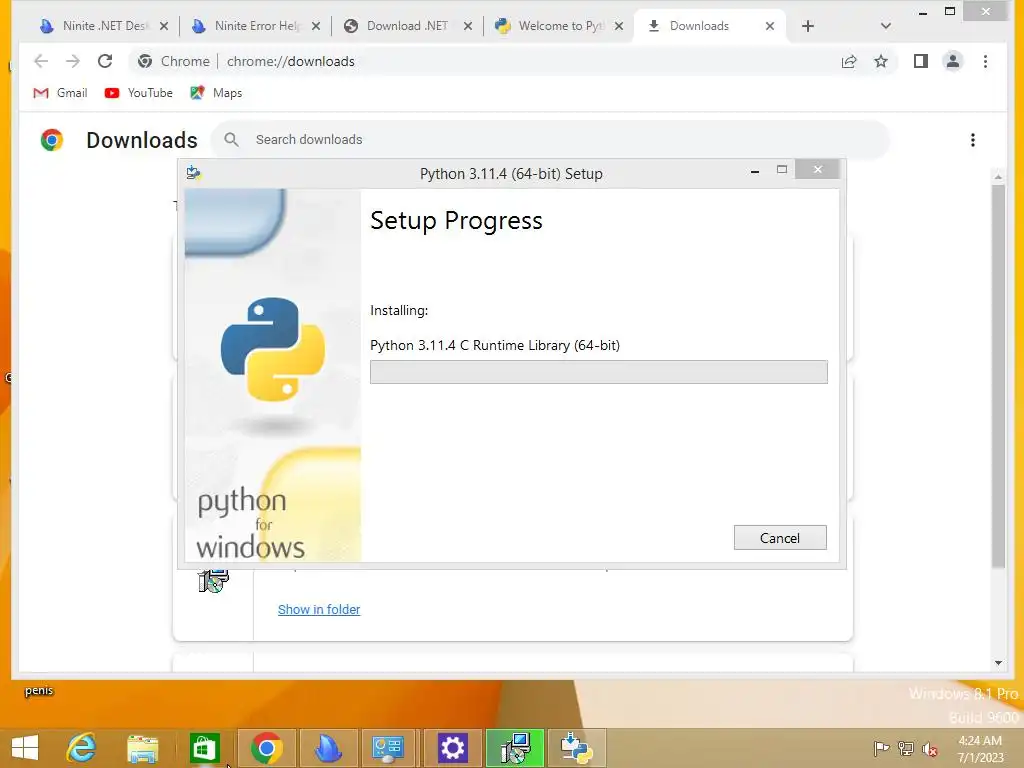Click muted volume tray icon

pos(930,748)
